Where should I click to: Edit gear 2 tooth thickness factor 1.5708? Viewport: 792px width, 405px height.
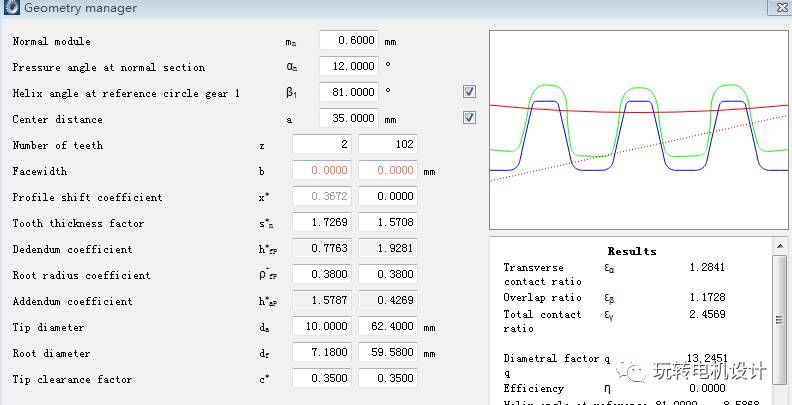tap(388, 222)
